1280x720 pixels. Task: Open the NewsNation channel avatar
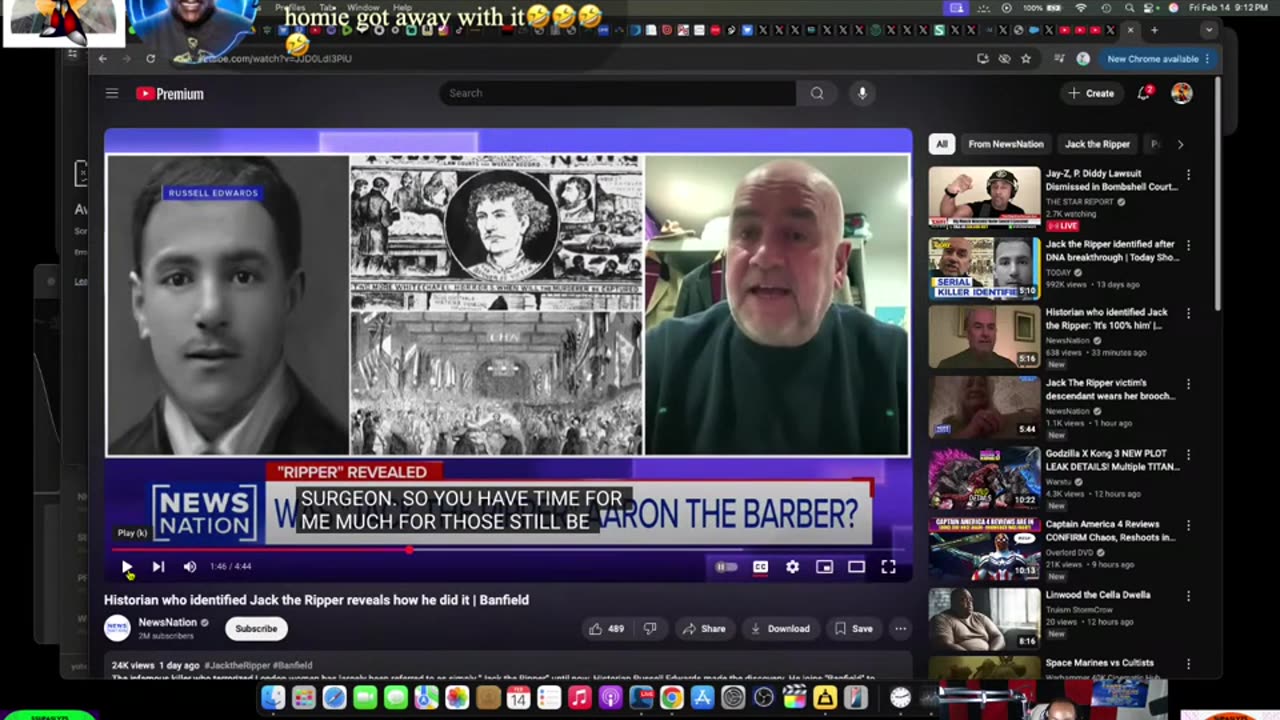(117, 628)
